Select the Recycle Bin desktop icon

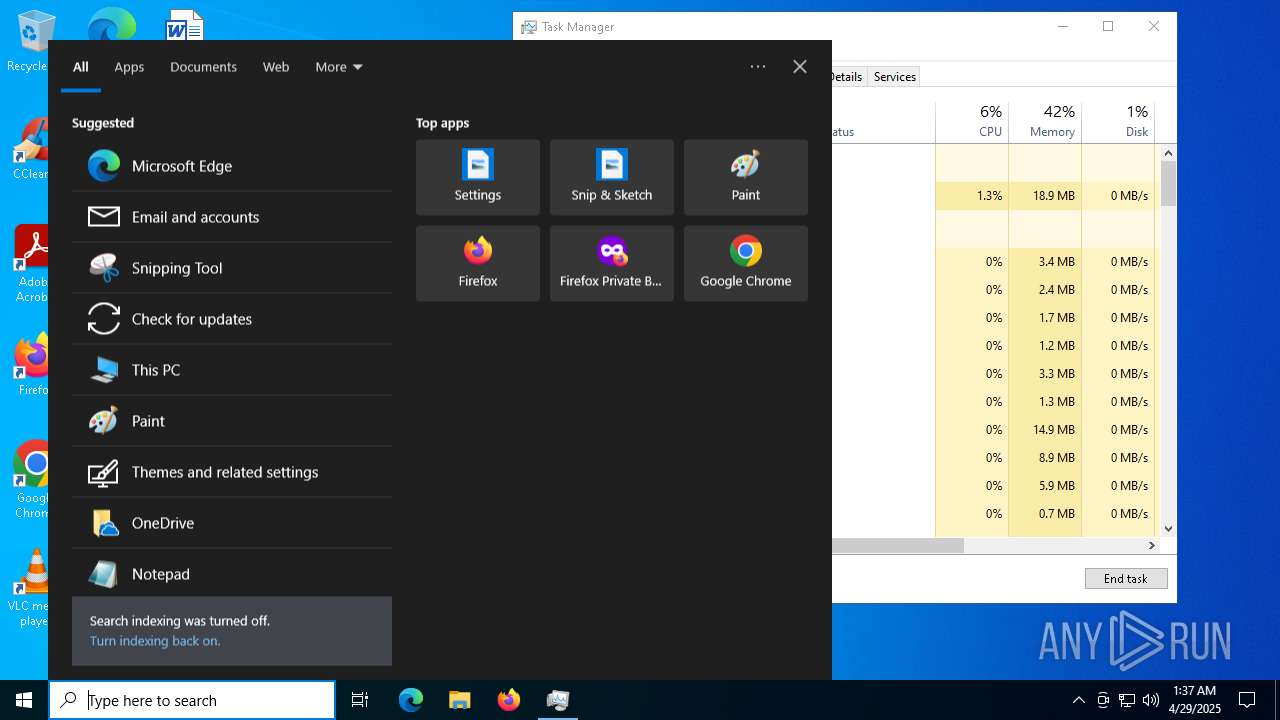28,42
